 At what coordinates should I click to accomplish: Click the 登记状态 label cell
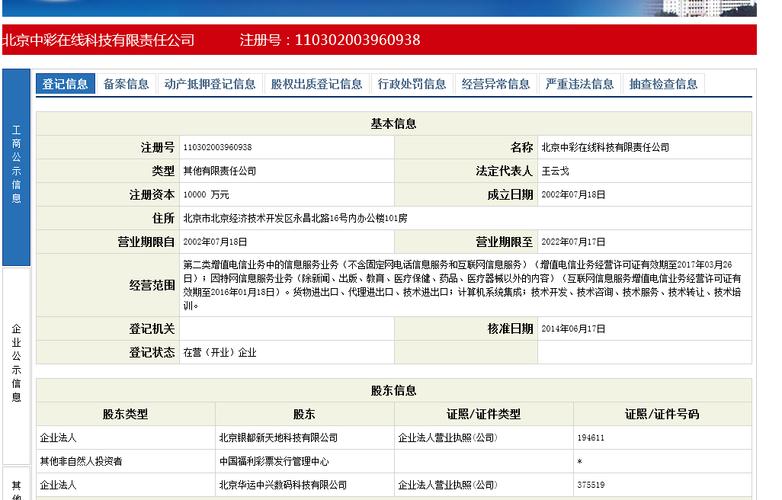click(108, 352)
